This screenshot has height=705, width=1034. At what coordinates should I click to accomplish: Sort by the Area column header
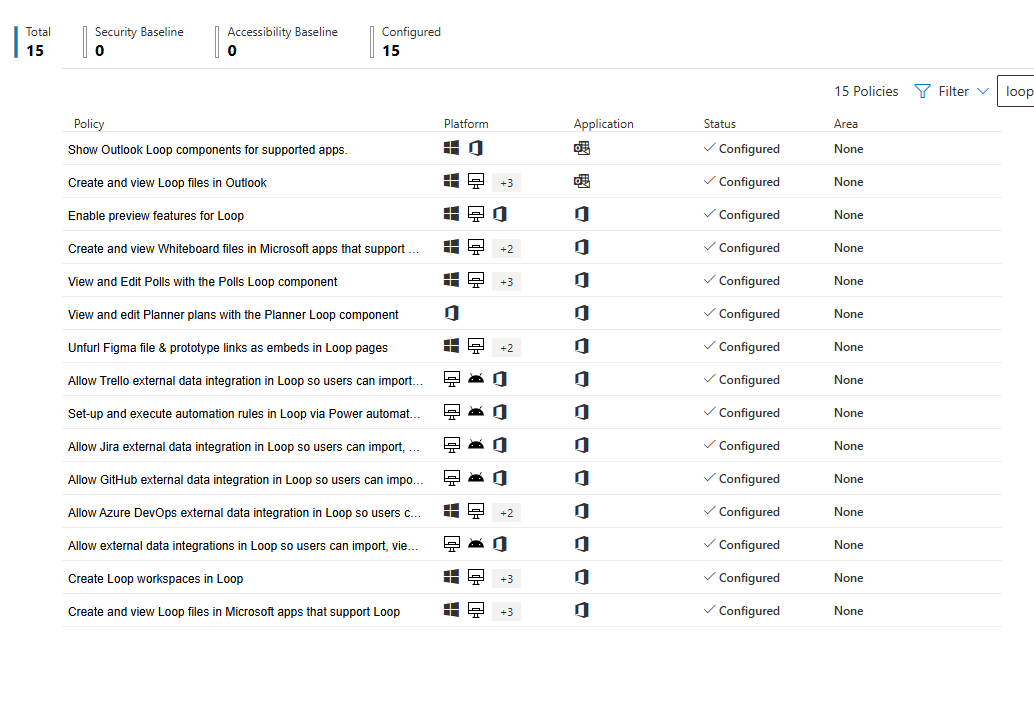pos(845,123)
